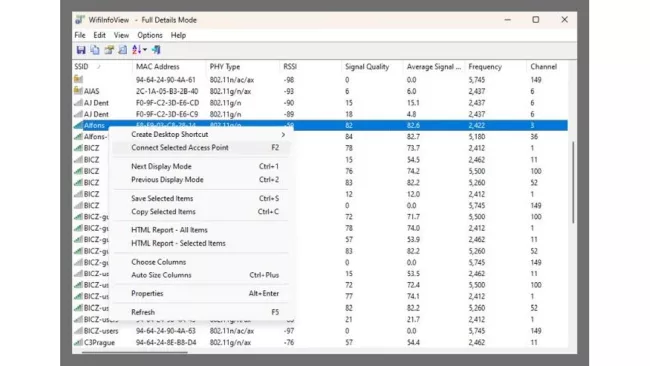650x366 pixels.
Task: Click frequency 5,180 cell
Action: [x=477, y=137]
